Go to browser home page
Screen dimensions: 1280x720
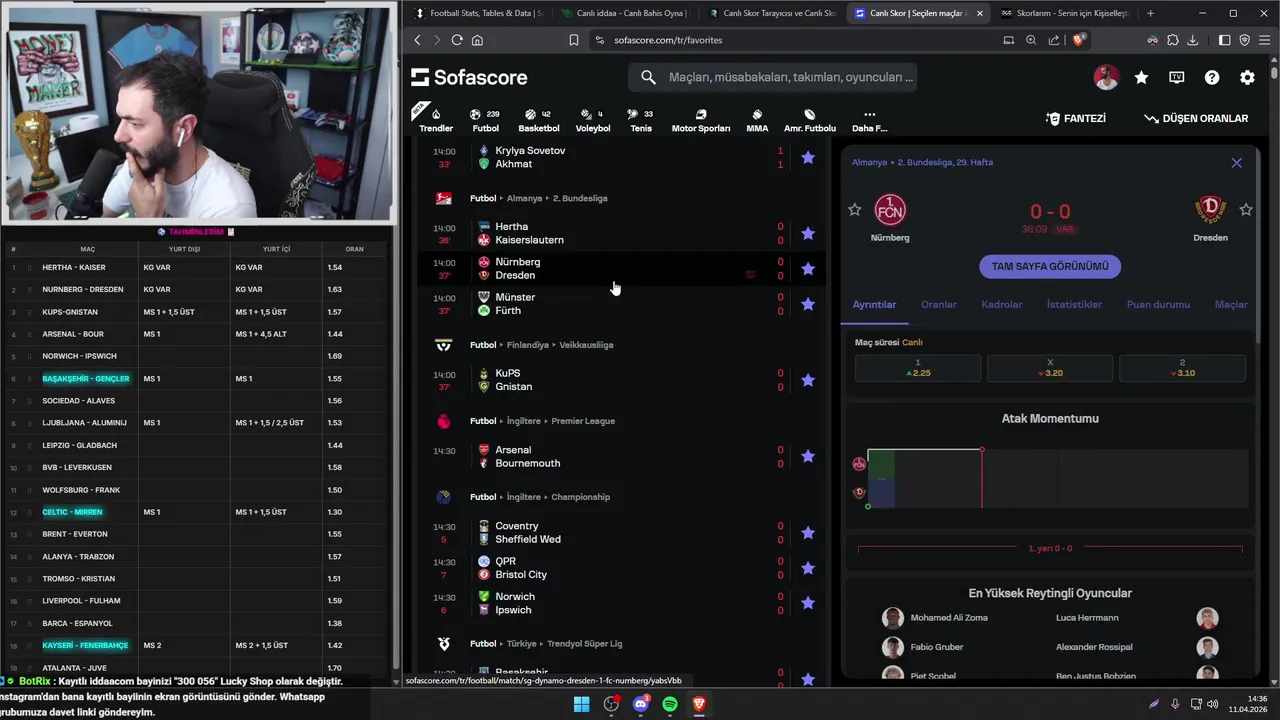tap(477, 40)
